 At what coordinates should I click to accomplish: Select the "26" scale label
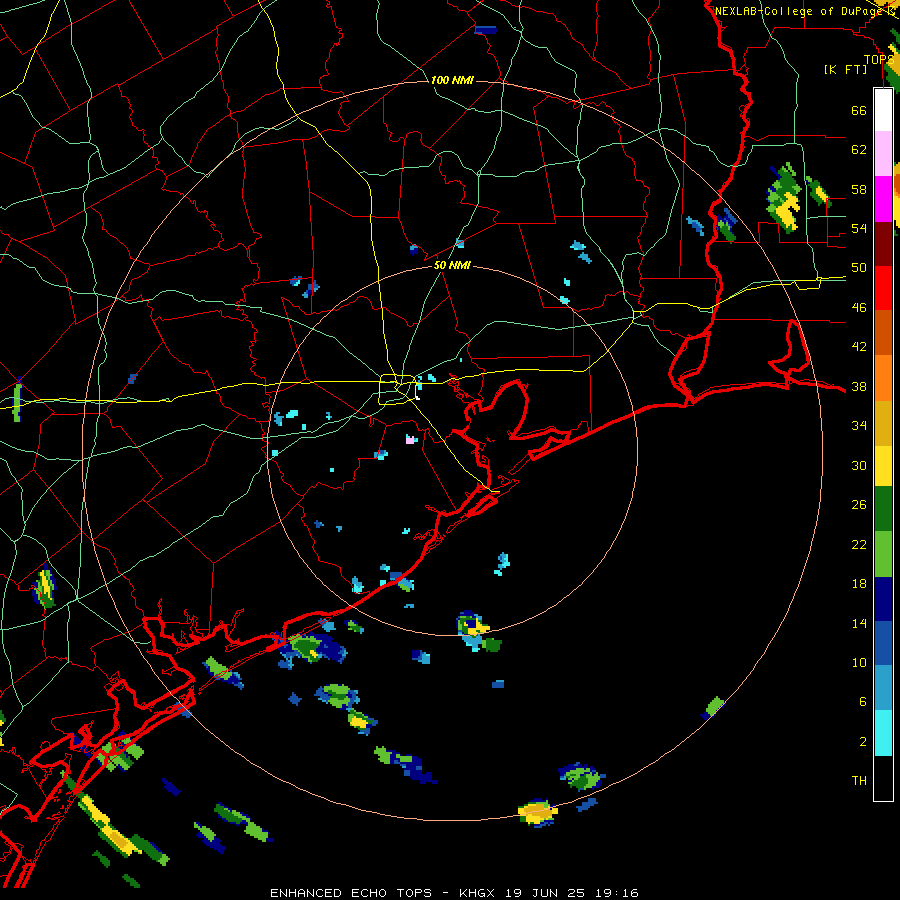coord(859,505)
